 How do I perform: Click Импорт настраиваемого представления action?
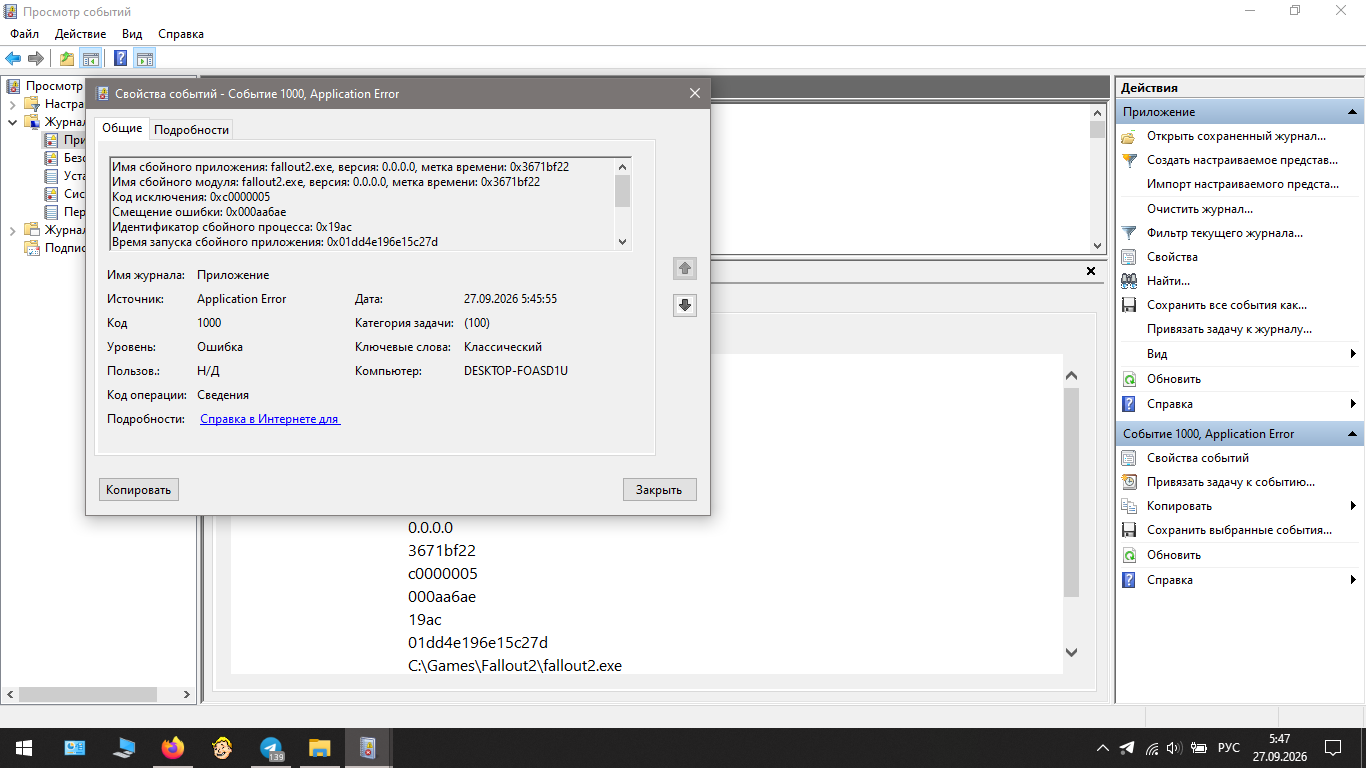tap(1243, 184)
